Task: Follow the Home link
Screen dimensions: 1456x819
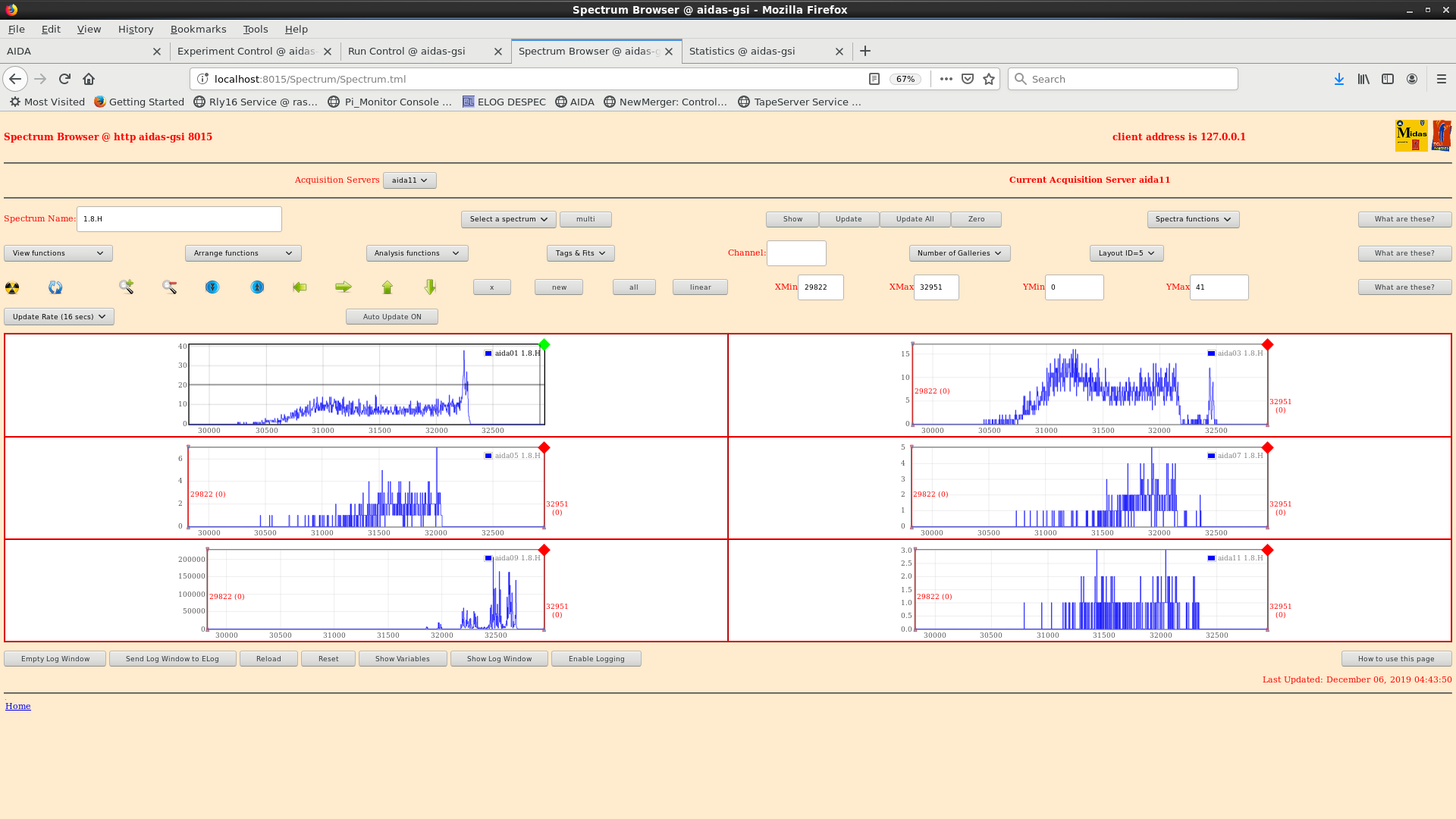Action: [18, 706]
